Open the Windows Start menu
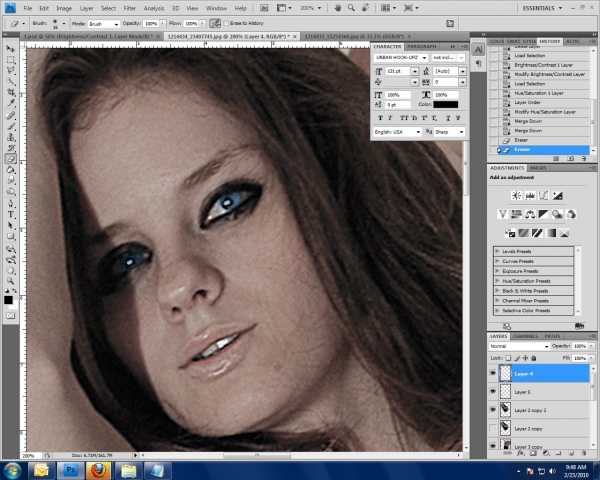 pyautogui.click(x=13, y=470)
